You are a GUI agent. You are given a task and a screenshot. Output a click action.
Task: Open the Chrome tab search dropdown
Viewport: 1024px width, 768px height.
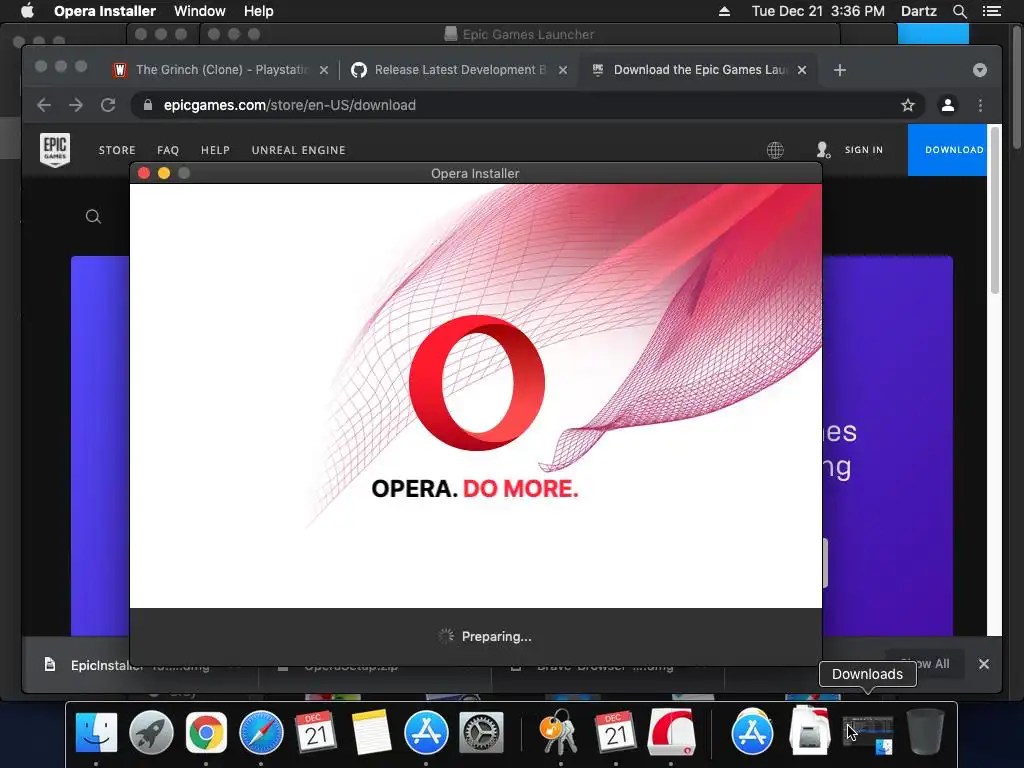pos(980,70)
